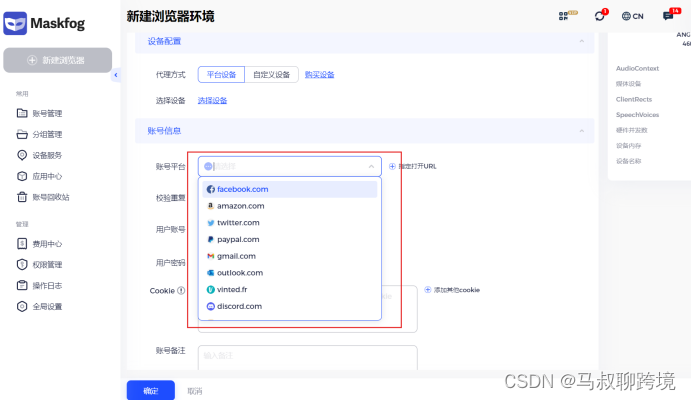
Task: Choose paypal.com from the platform list
Action: tap(290, 239)
